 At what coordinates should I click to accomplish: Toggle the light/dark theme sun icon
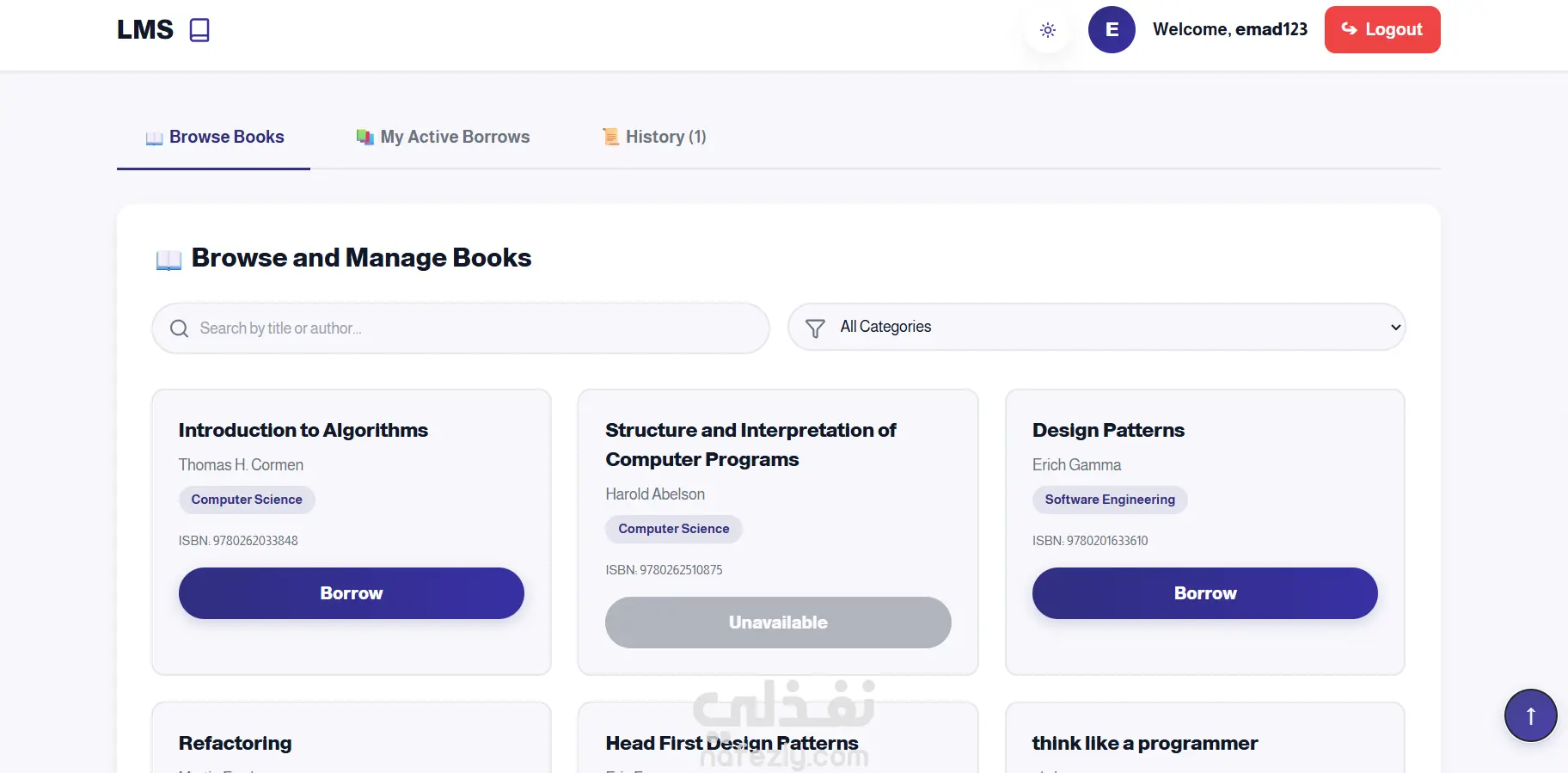[x=1047, y=30]
